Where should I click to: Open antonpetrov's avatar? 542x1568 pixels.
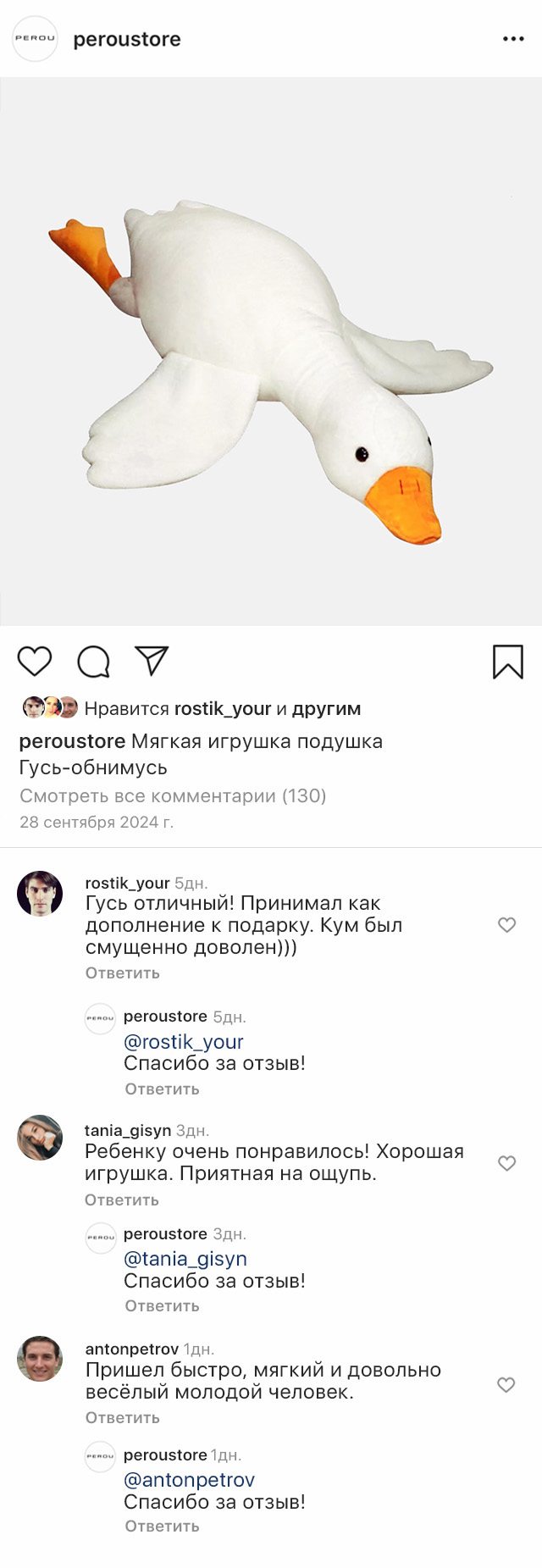coord(40,1359)
